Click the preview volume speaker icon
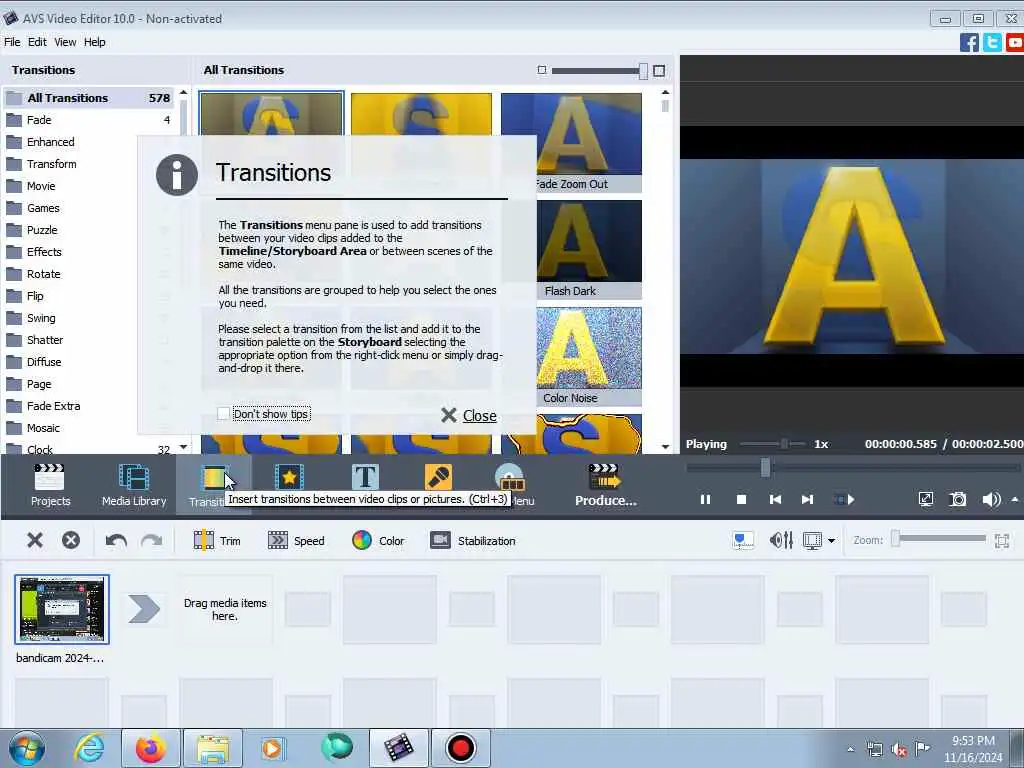Viewport: 1024px width, 768px height. pyautogui.click(x=991, y=500)
